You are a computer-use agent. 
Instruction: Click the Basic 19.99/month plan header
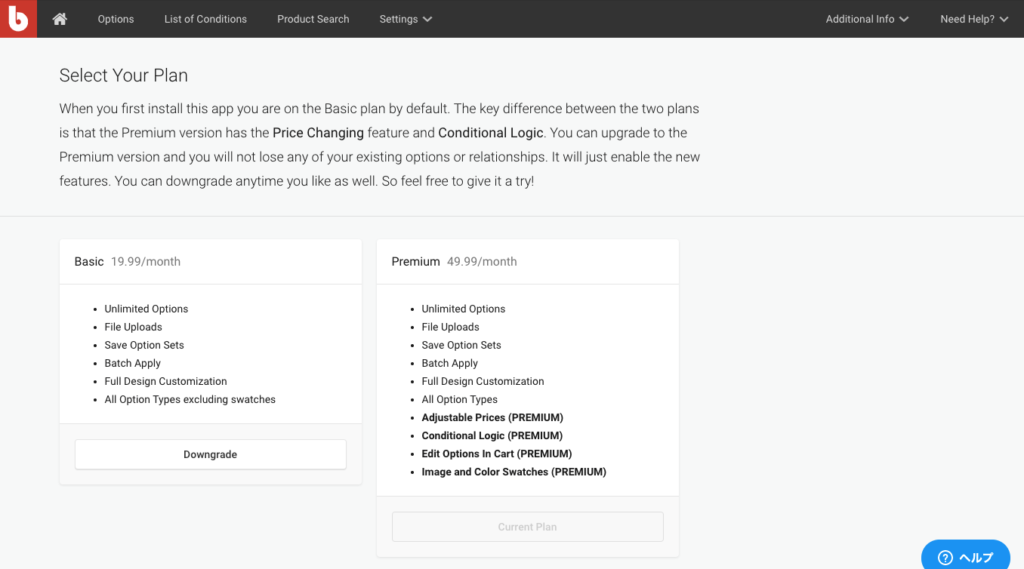click(x=127, y=261)
